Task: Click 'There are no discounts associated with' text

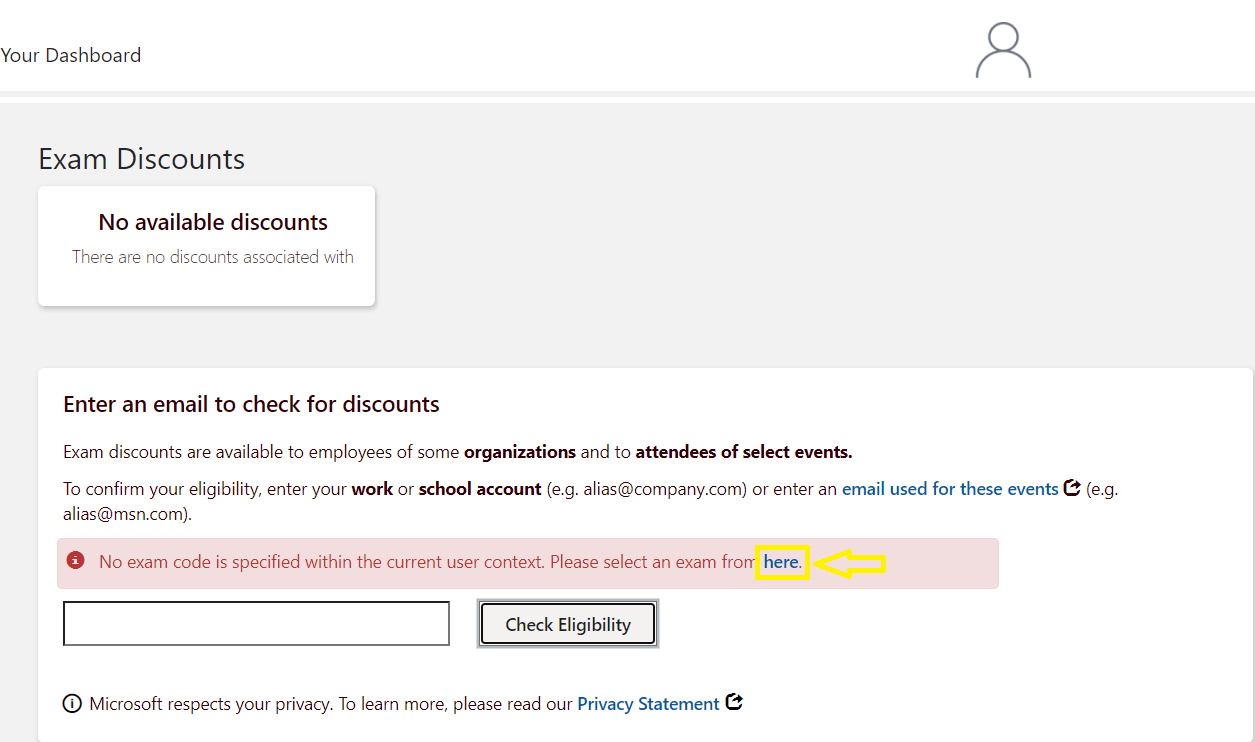Action: click(x=213, y=257)
